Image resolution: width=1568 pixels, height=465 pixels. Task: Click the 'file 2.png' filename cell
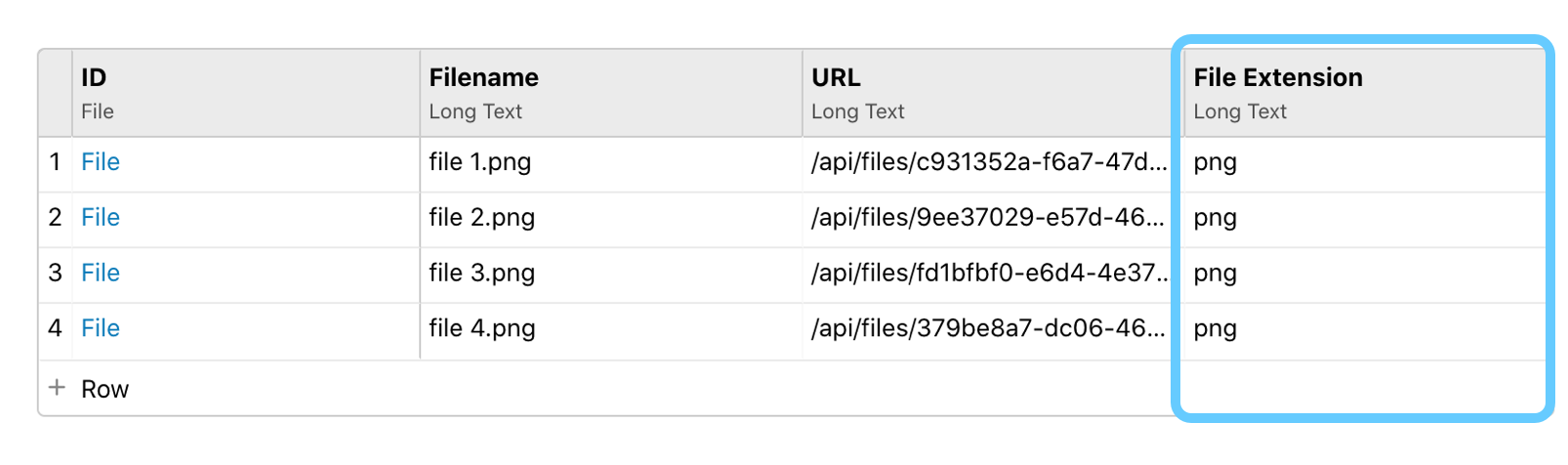(611, 220)
